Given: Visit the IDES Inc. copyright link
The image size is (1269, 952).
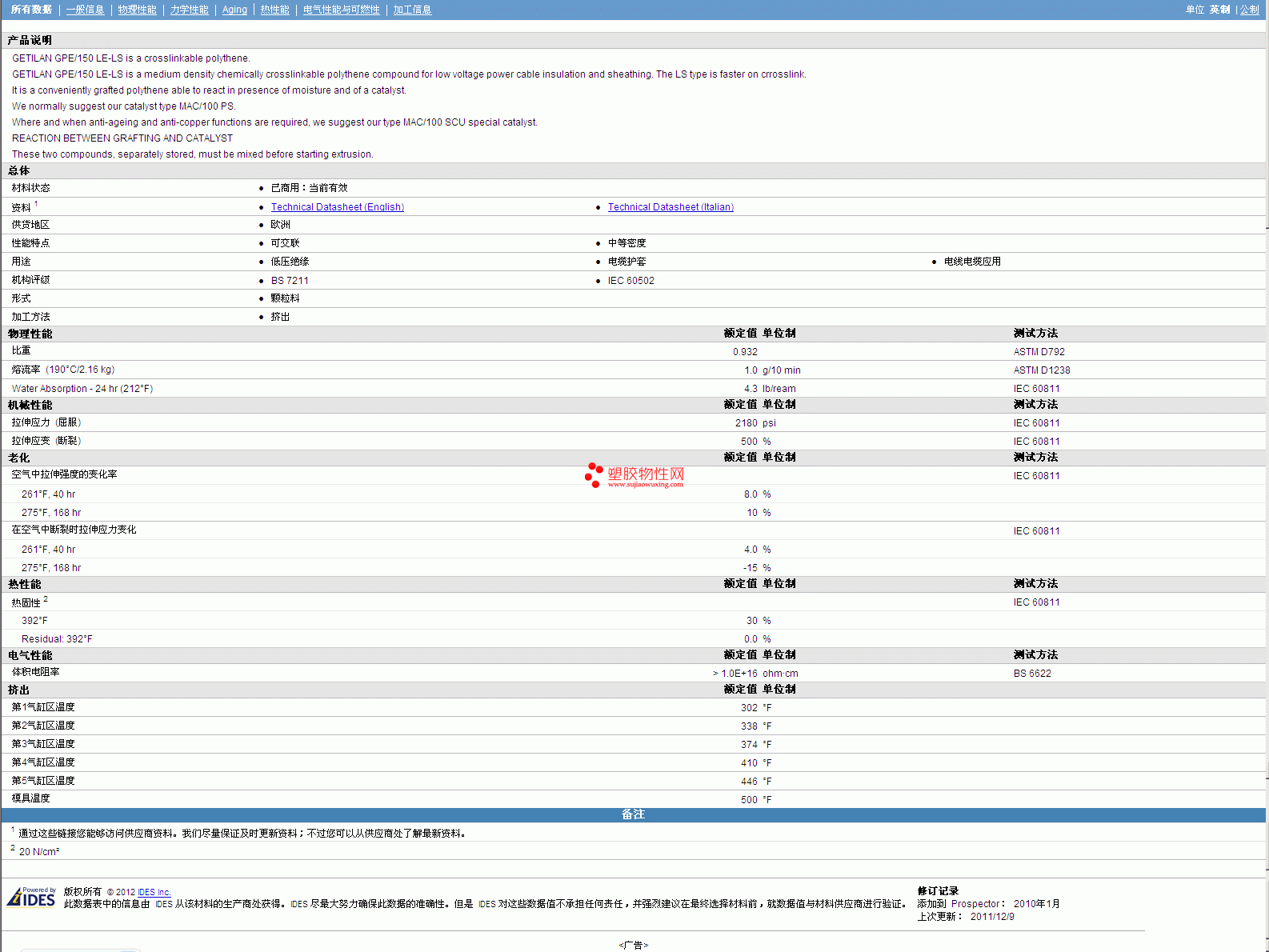Looking at the screenshot, I should coord(154,892).
